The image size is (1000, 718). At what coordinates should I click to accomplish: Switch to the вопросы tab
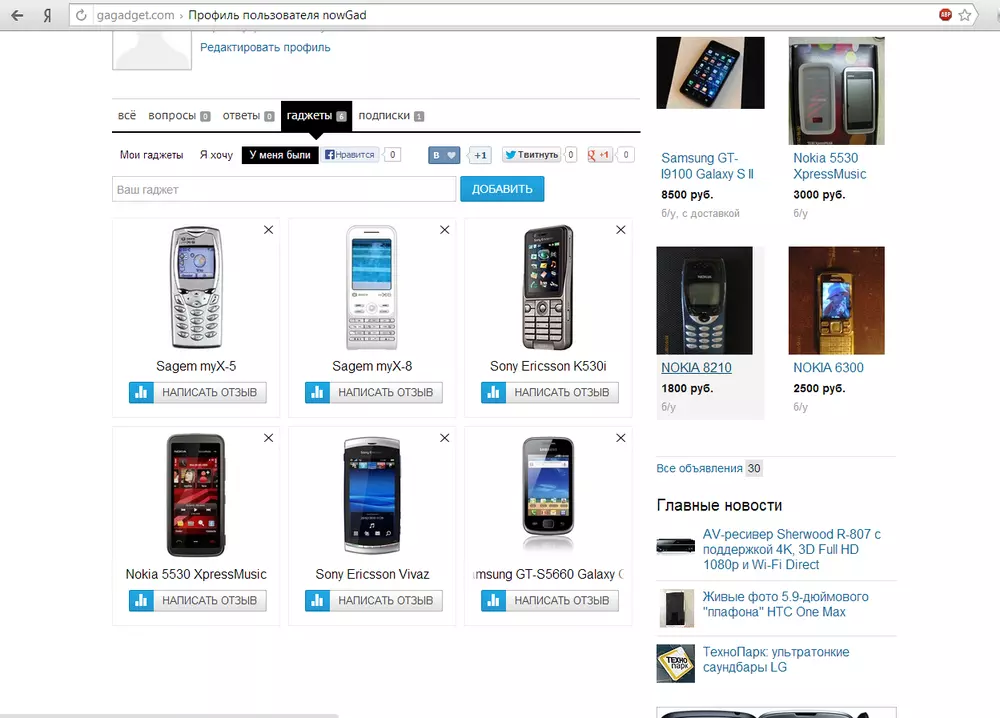coord(179,115)
